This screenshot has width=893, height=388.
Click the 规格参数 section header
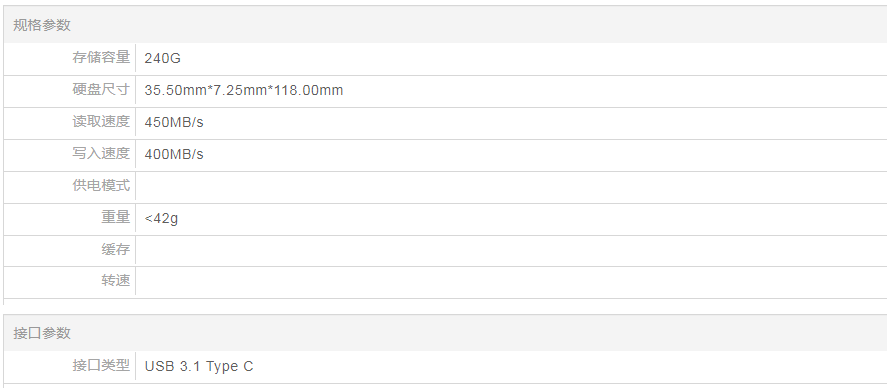pyautogui.click(x=42, y=25)
